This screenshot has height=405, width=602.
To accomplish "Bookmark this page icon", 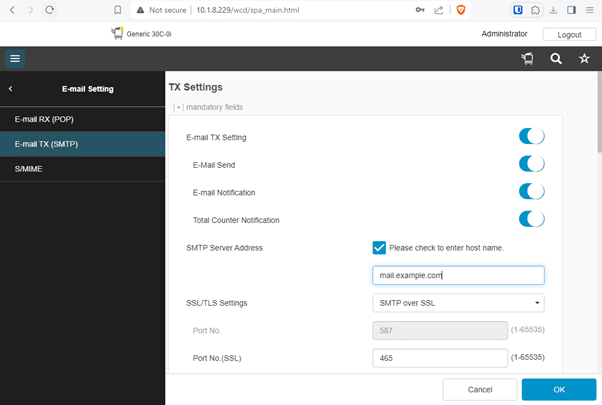I will [118, 10].
